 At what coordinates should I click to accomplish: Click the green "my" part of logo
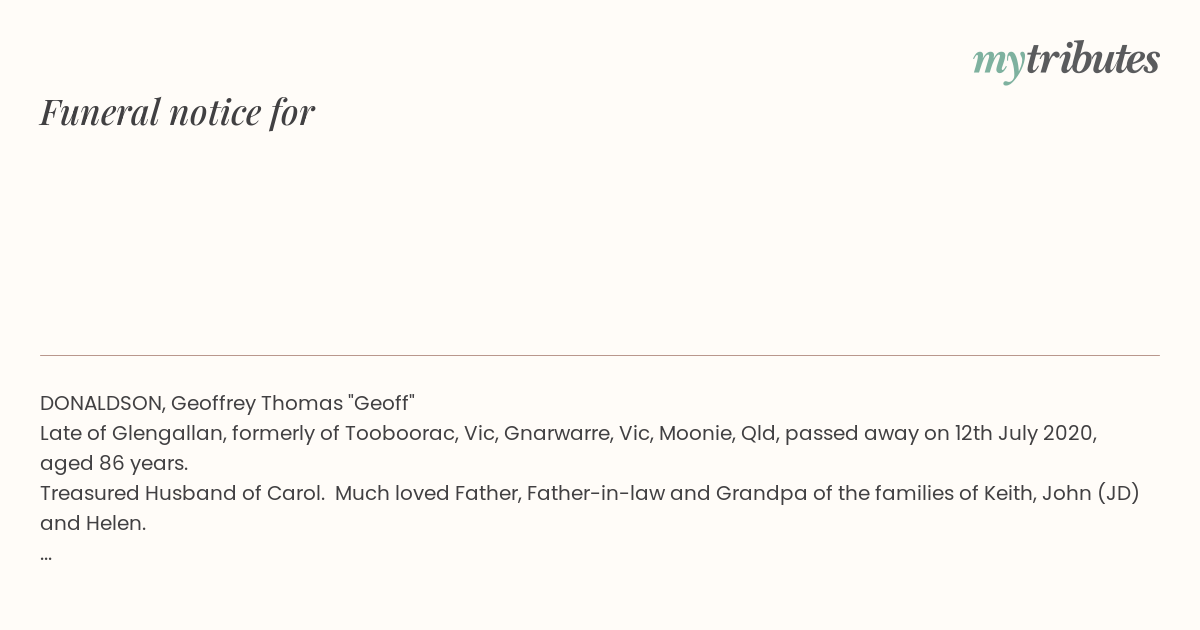pos(998,62)
